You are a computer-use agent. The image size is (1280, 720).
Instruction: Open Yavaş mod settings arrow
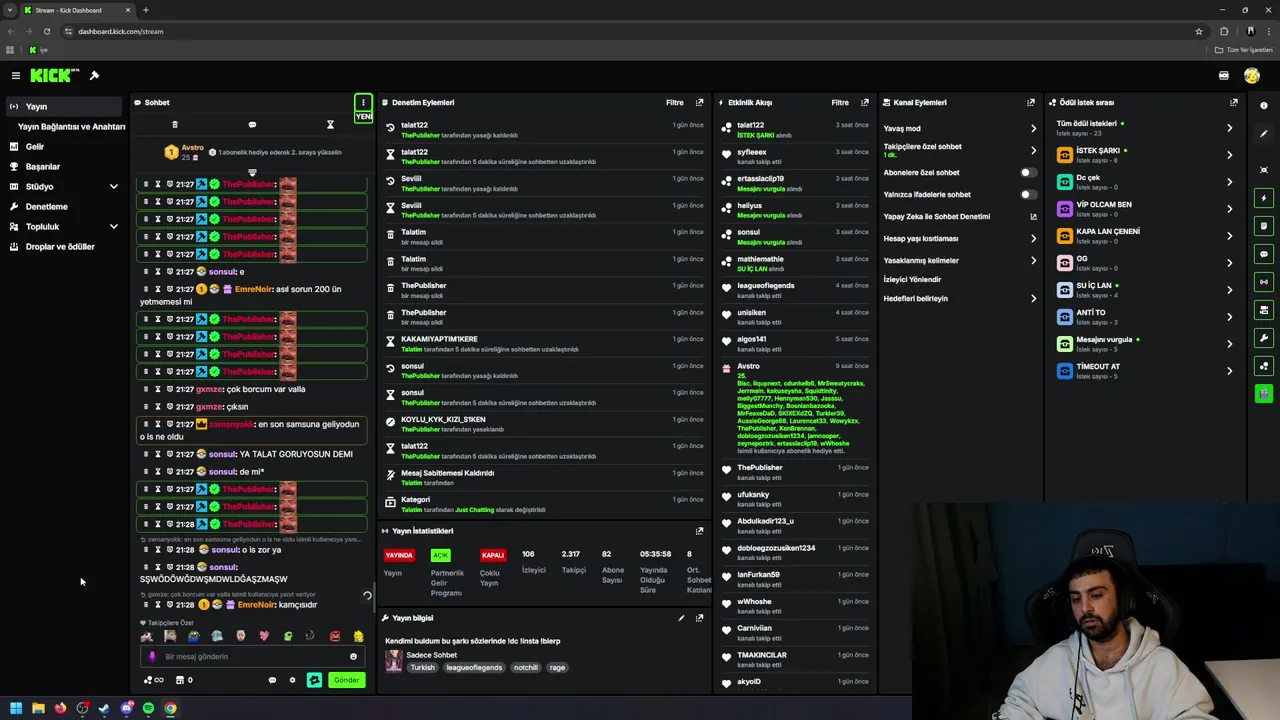coord(1033,128)
